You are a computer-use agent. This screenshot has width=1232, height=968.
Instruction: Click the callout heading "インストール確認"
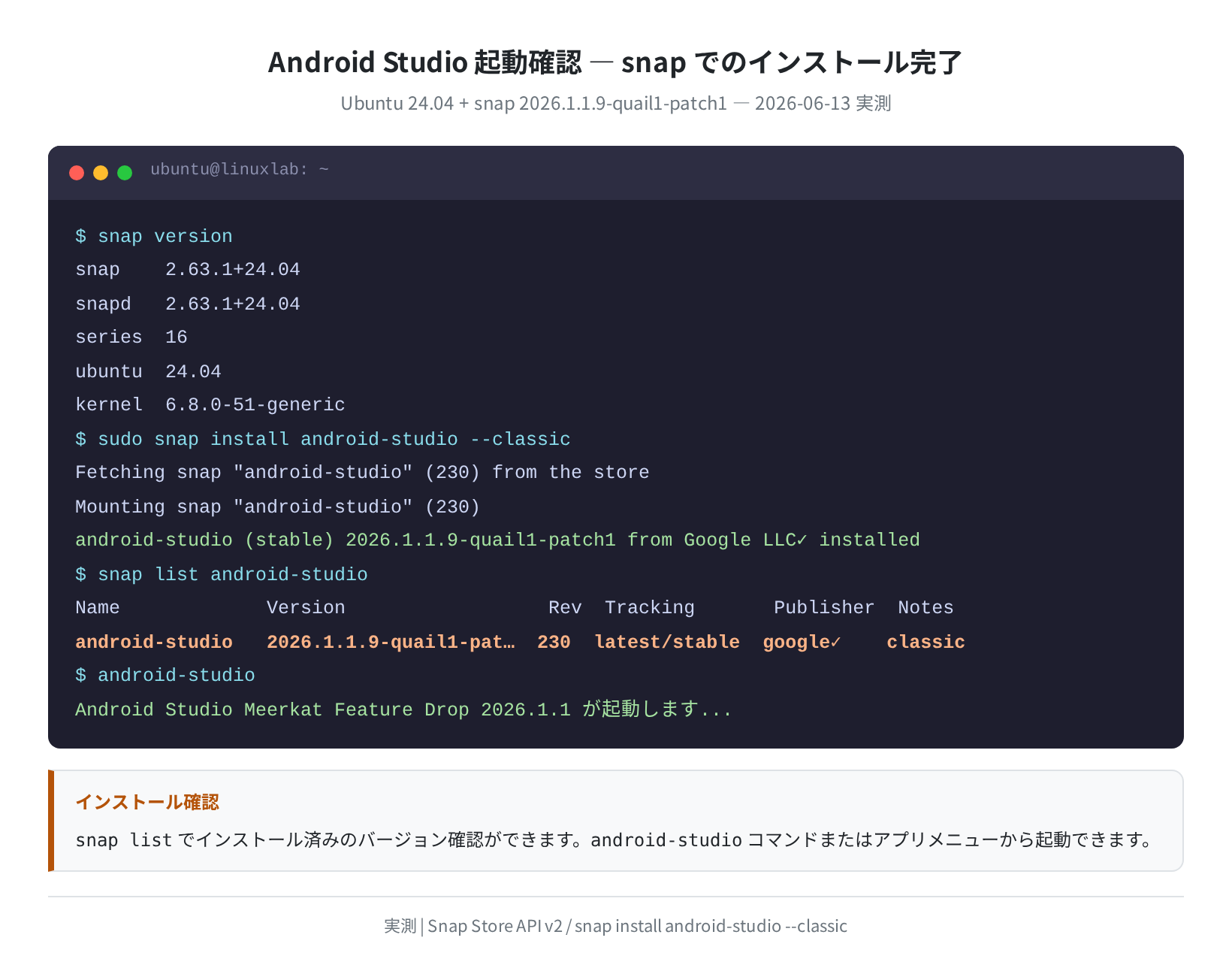tap(147, 802)
